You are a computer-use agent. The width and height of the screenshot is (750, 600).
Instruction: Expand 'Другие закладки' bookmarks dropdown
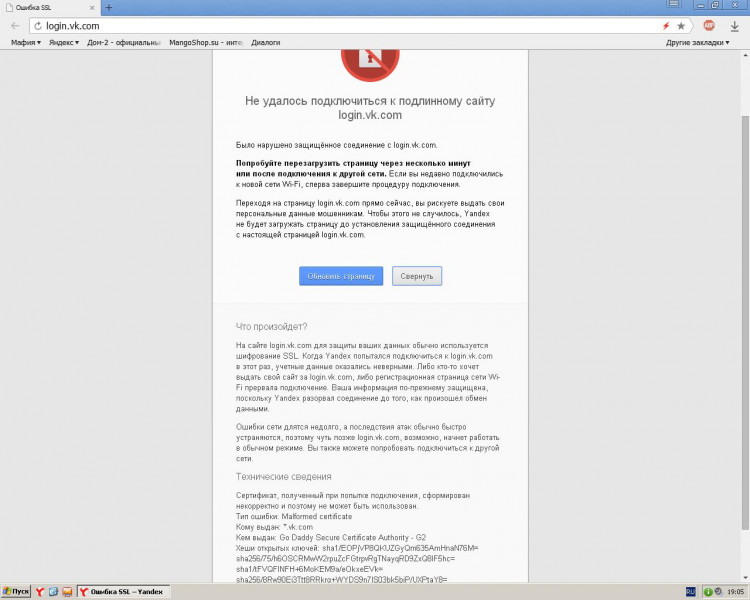697,43
